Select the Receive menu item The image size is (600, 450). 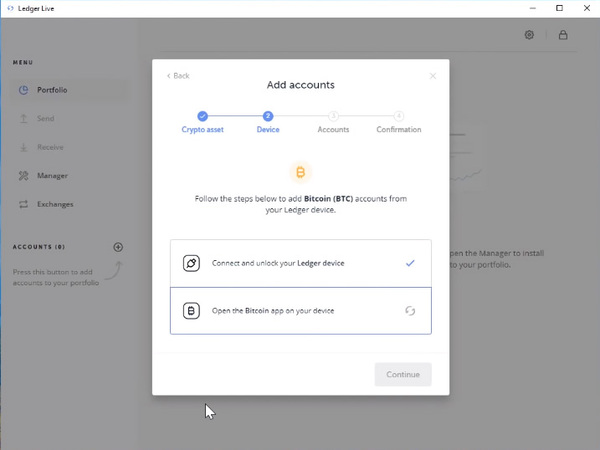69,147
